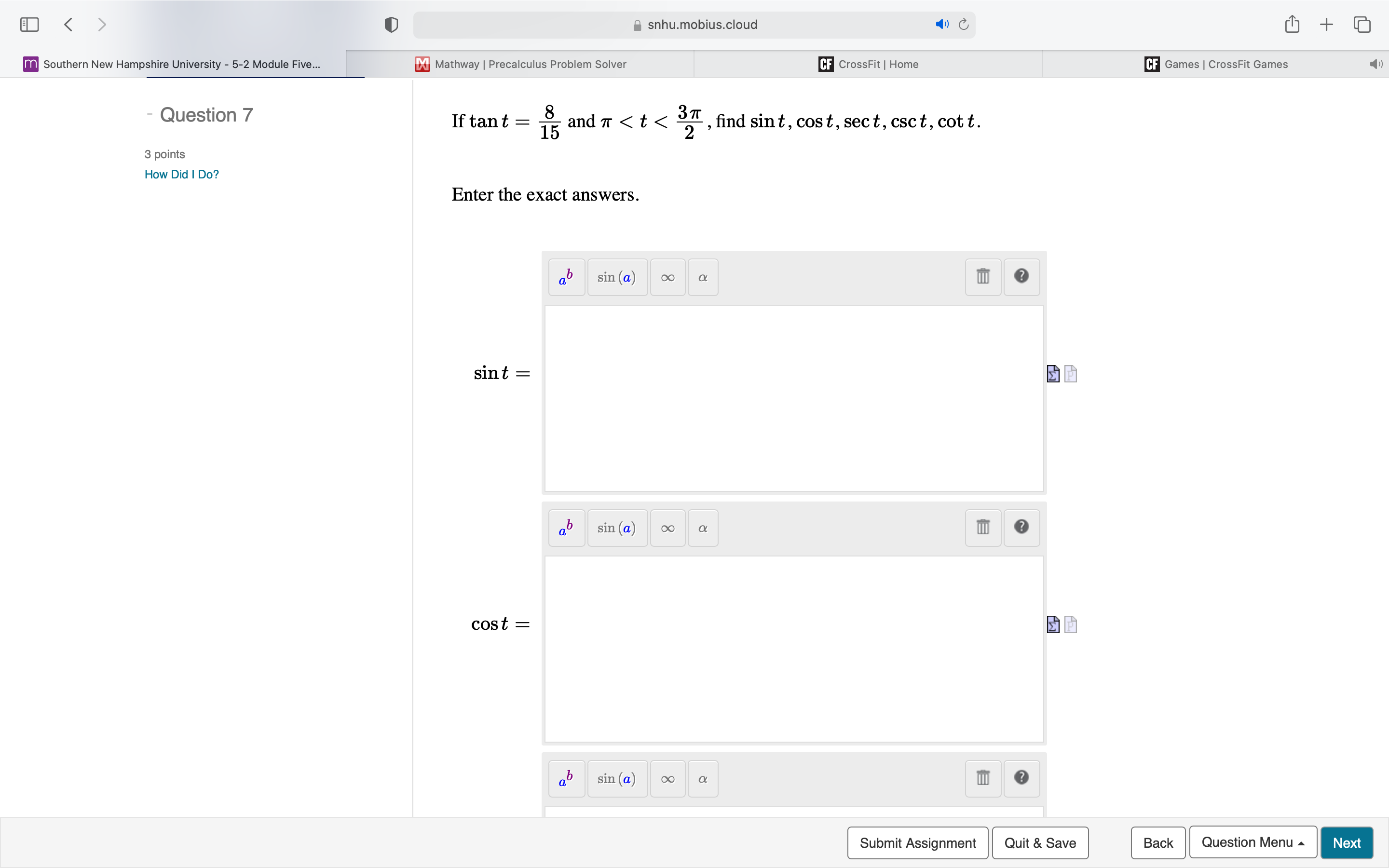Toggle plain text view beside the cos t field
The image size is (1389, 868).
1071,624
